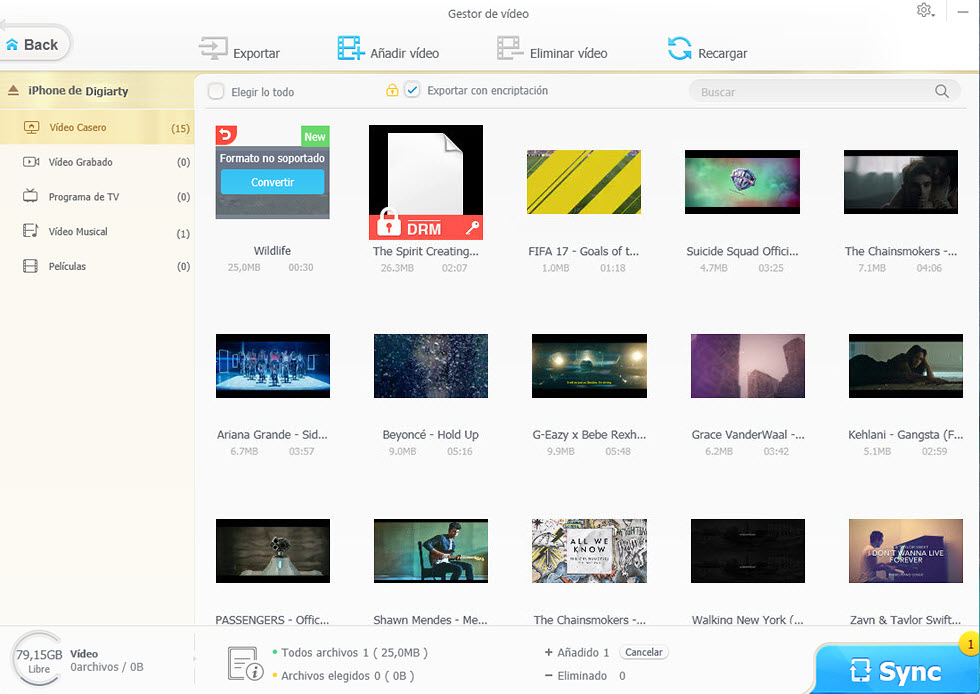Select the Shawn Mendes video thumbnail

431,551
